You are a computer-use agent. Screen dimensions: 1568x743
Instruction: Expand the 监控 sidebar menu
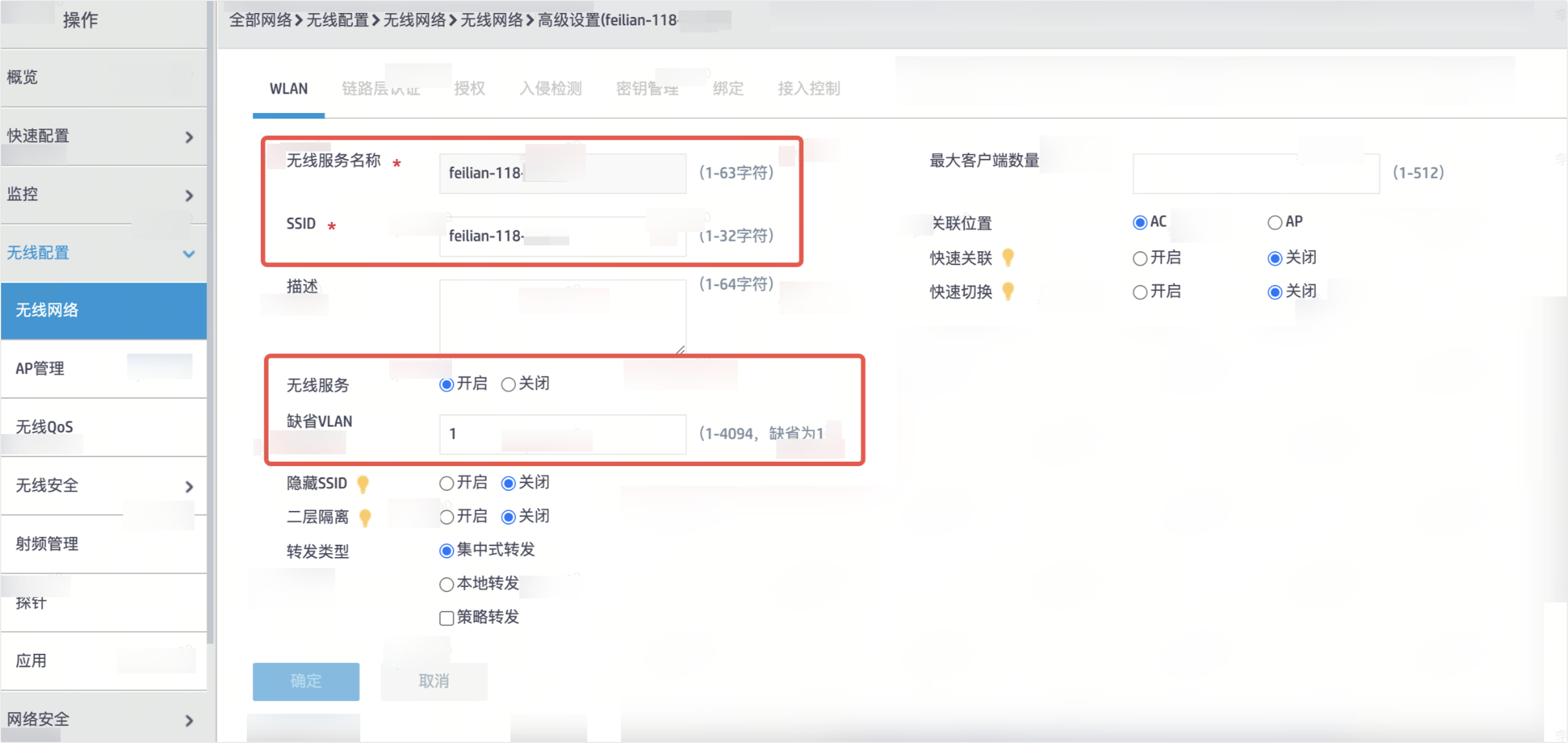104,195
